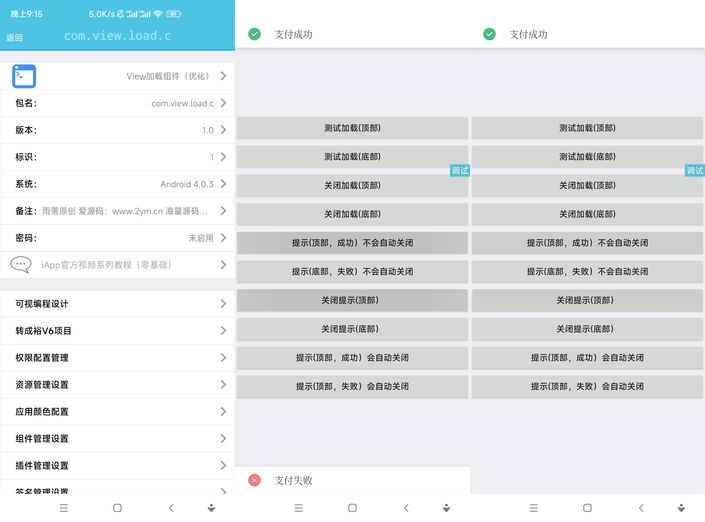Viewport: 705px width, 522px height.
Task: Open 转成裕V6项目 menu entry
Action: click(x=117, y=331)
